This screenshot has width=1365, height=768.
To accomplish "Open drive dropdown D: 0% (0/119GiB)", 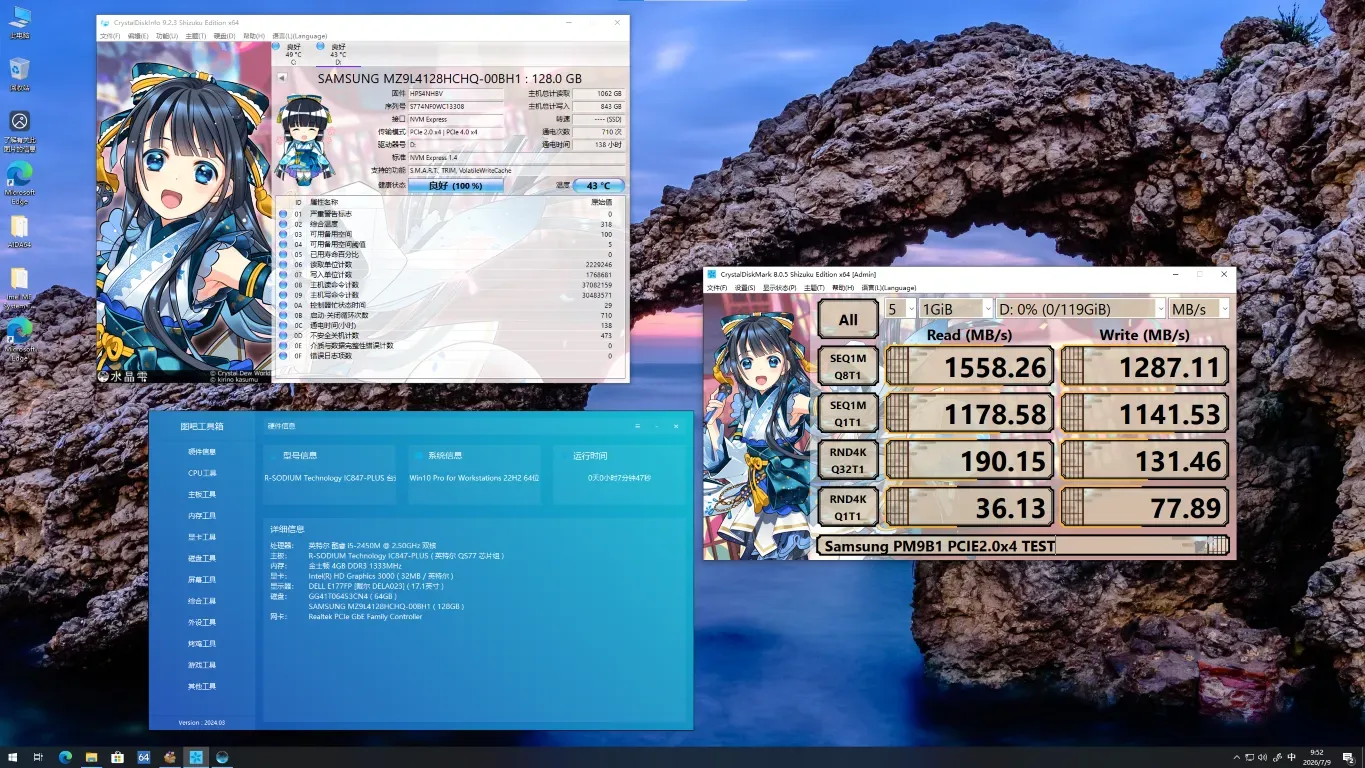I will tap(1080, 309).
